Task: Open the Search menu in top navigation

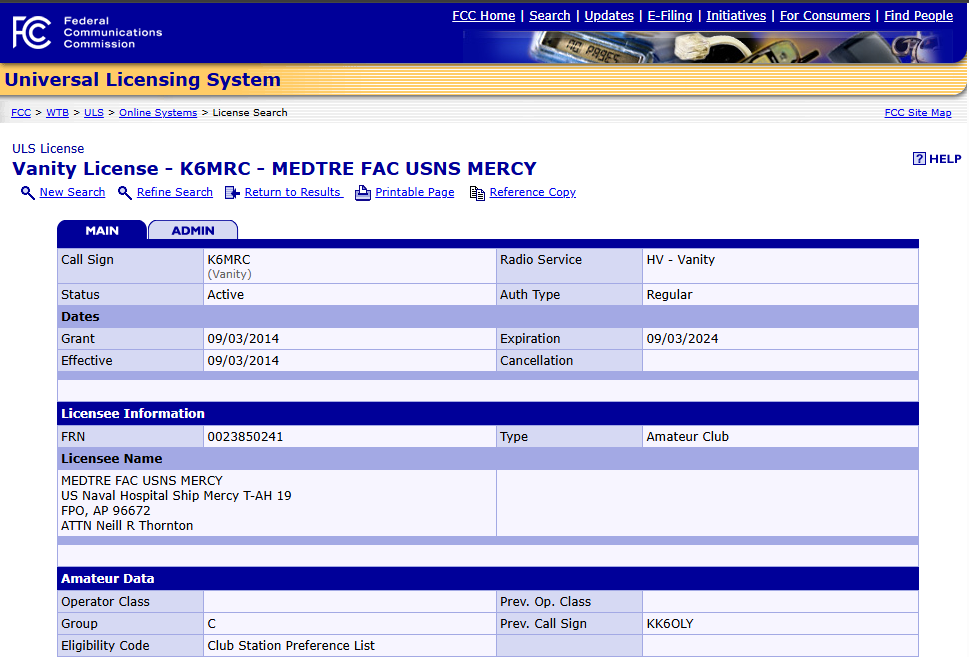Action: click(549, 15)
